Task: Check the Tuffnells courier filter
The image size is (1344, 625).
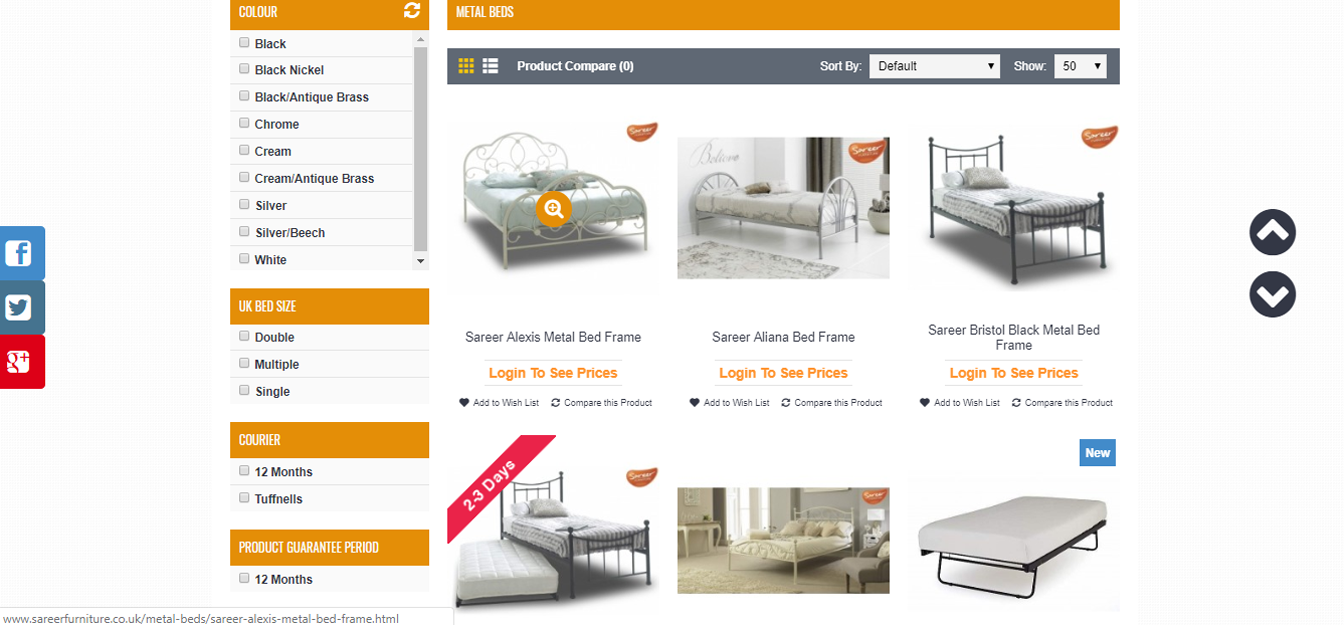Action: pyautogui.click(x=244, y=498)
